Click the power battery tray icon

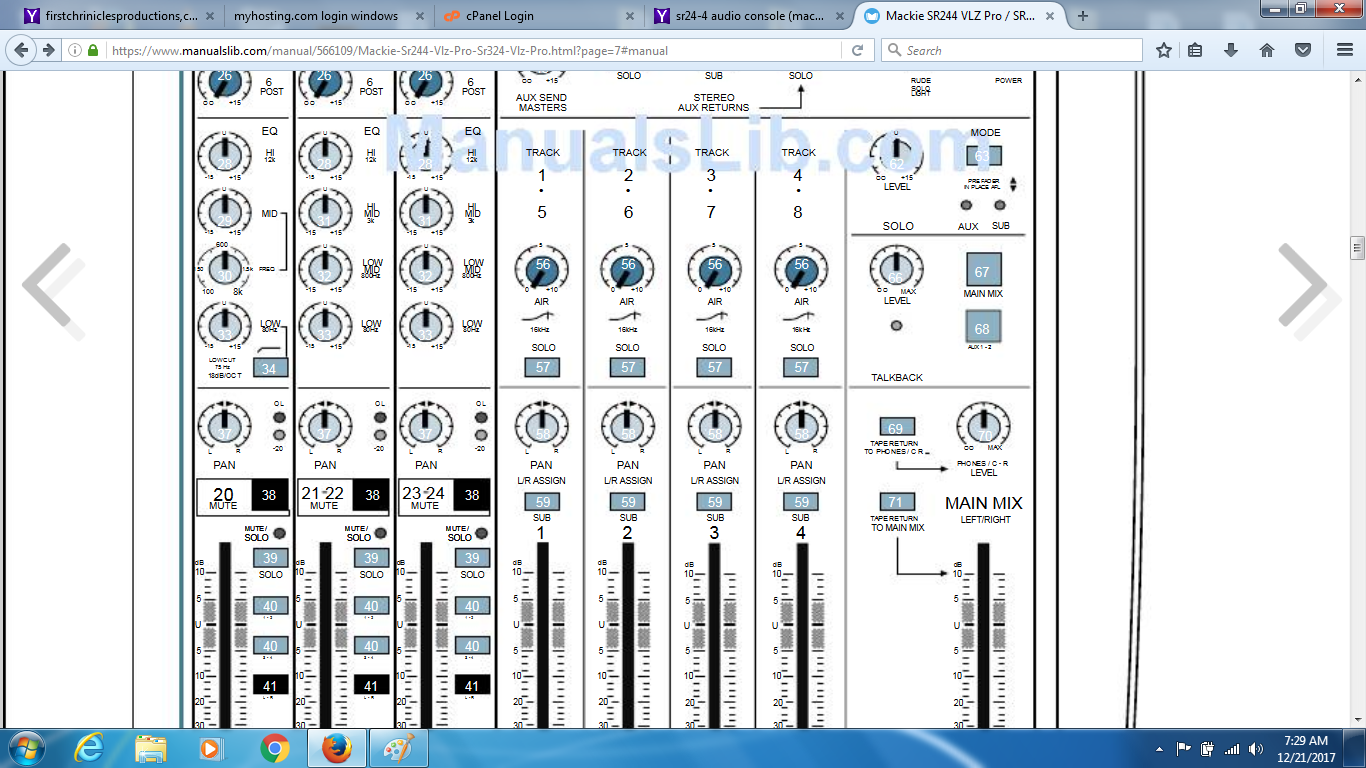[x=1208, y=748]
